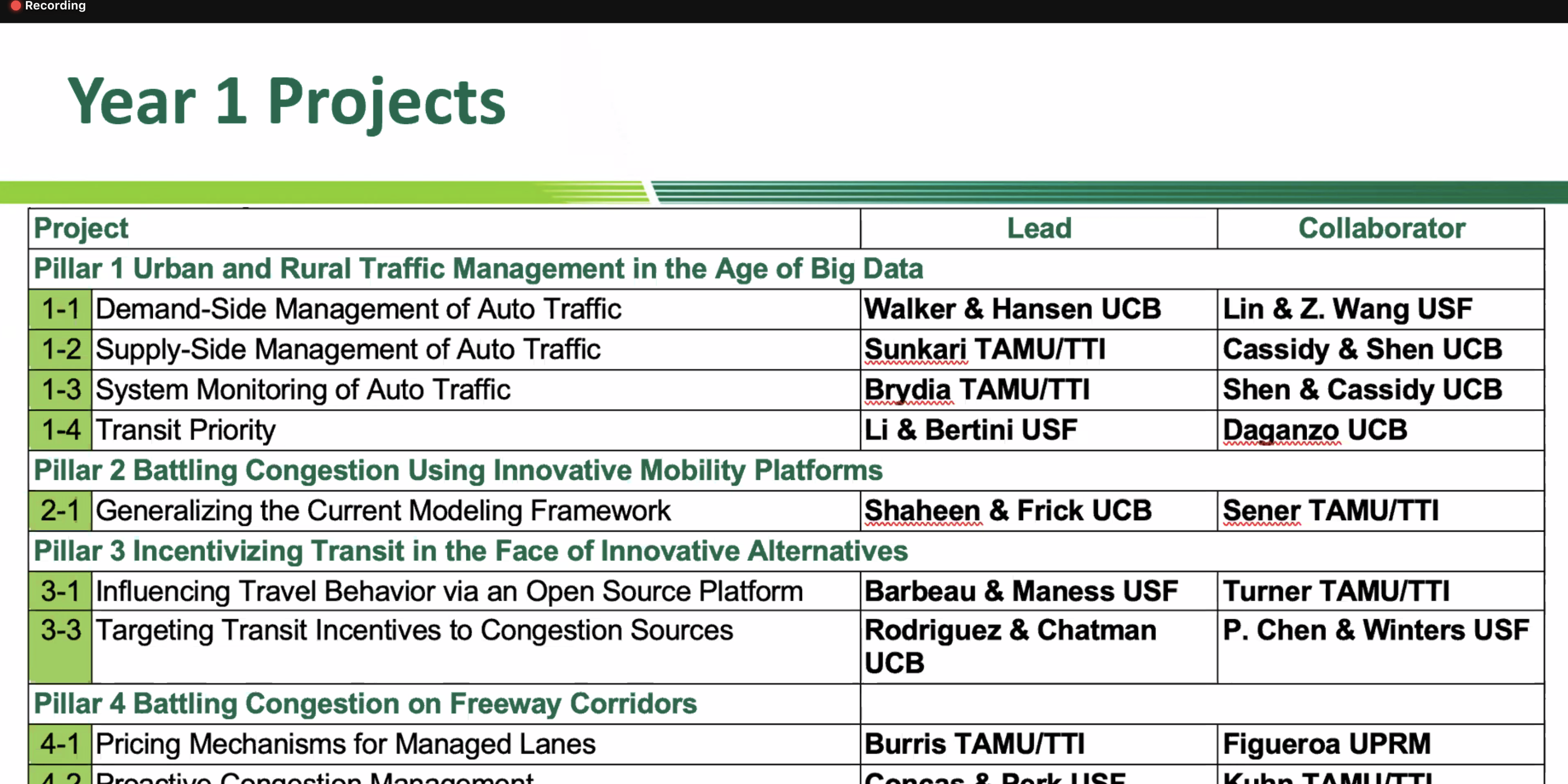Click project number 4-1 cell
This screenshot has height=784, width=1568.
60,744
